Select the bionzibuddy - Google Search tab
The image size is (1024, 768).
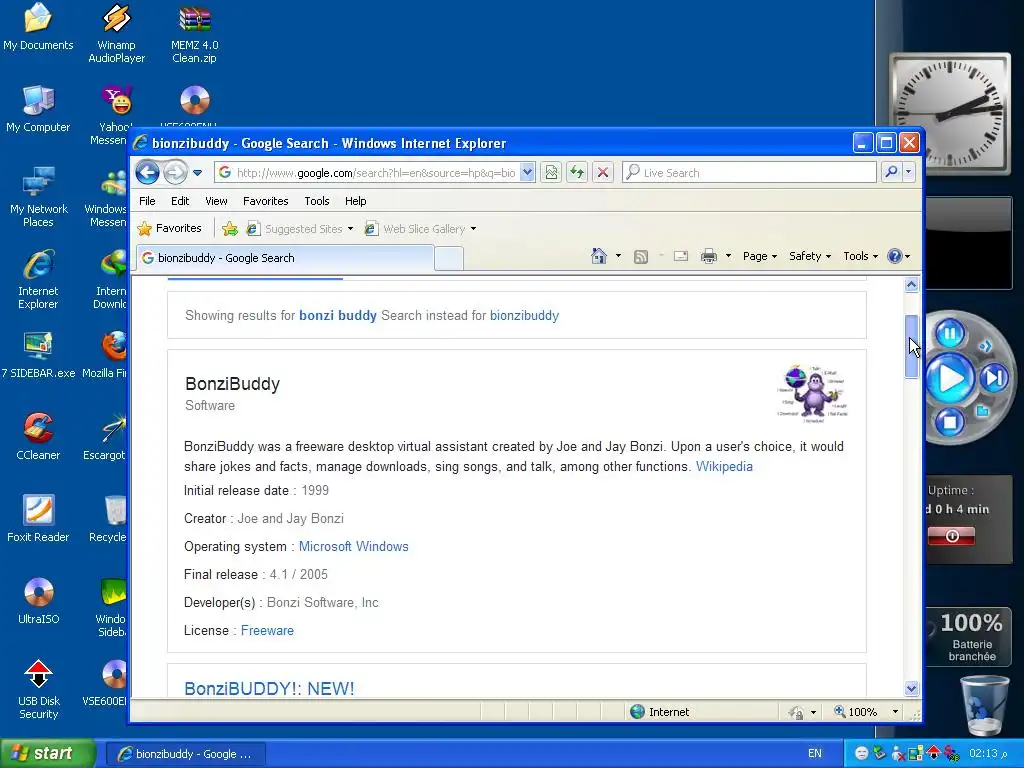(285, 258)
